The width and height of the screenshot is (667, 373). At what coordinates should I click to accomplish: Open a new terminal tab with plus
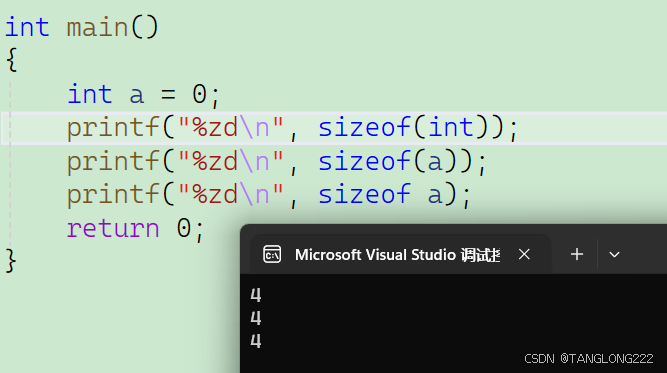click(x=577, y=254)
